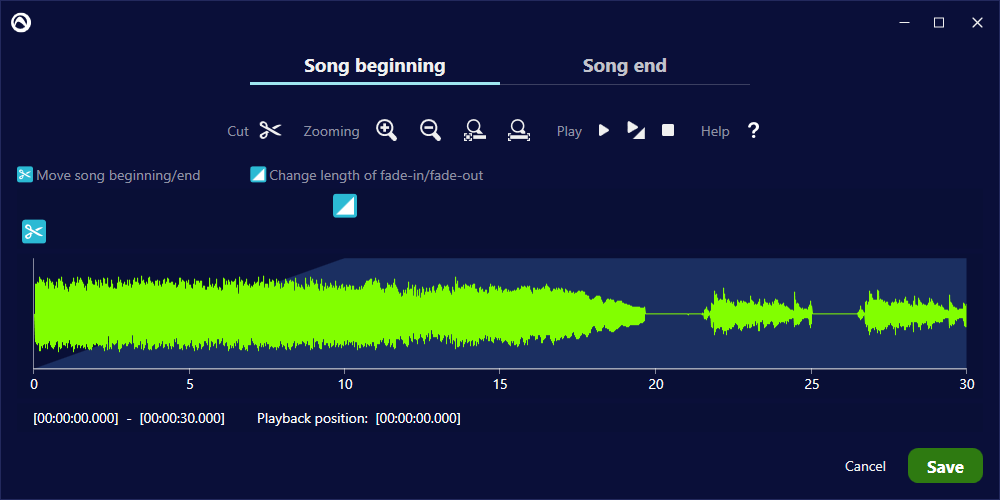The width and height of the screenshot is (1000, 500).
Task: Cancel the editing dialog
Action: pyautogui.click(x=865, y=466)
